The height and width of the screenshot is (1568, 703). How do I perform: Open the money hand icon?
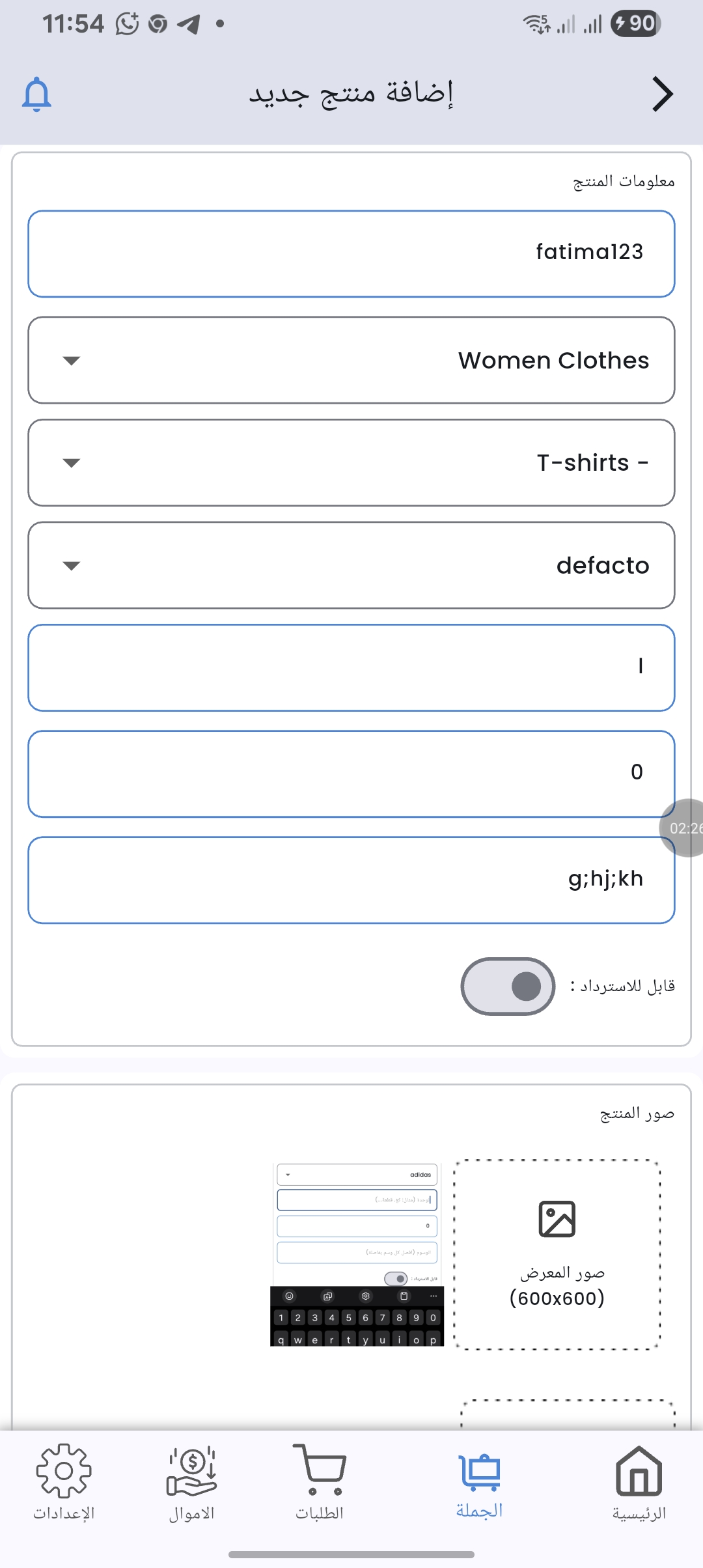[191, 1470]
